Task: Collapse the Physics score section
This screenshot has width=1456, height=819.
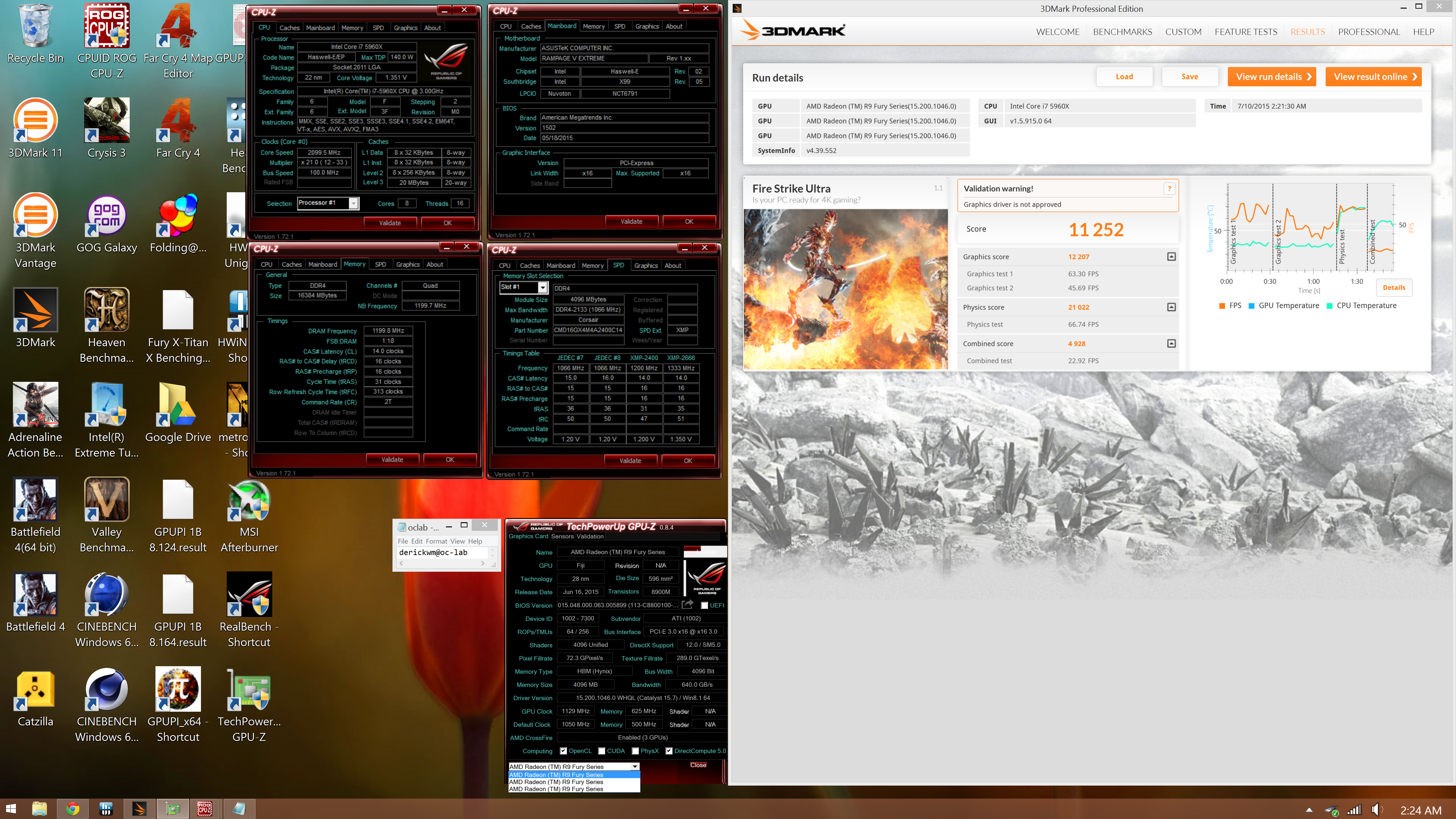Action: (x=1171, y=307)
